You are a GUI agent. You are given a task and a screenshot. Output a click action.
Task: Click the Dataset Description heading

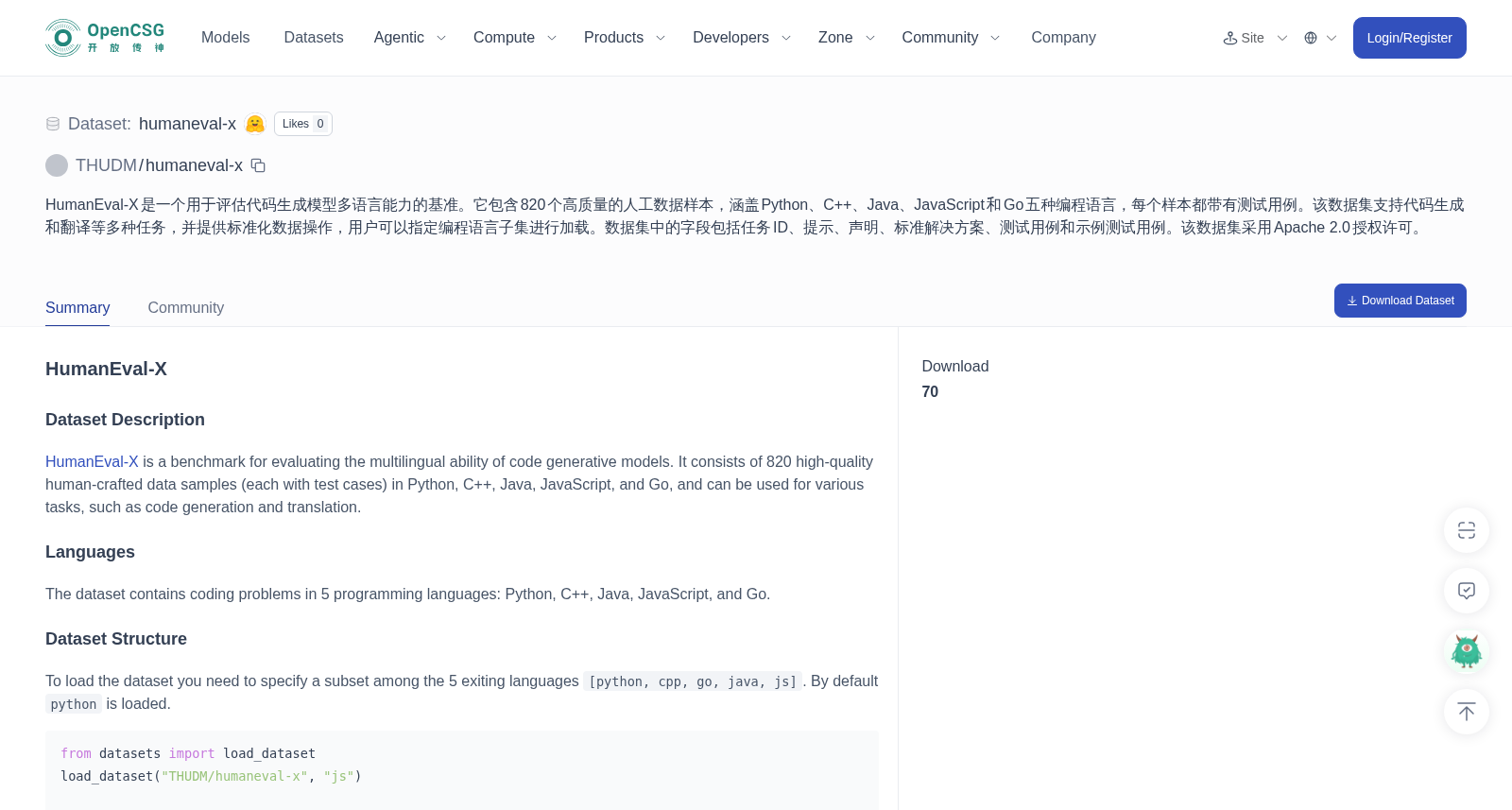click(x=125, y=420)
